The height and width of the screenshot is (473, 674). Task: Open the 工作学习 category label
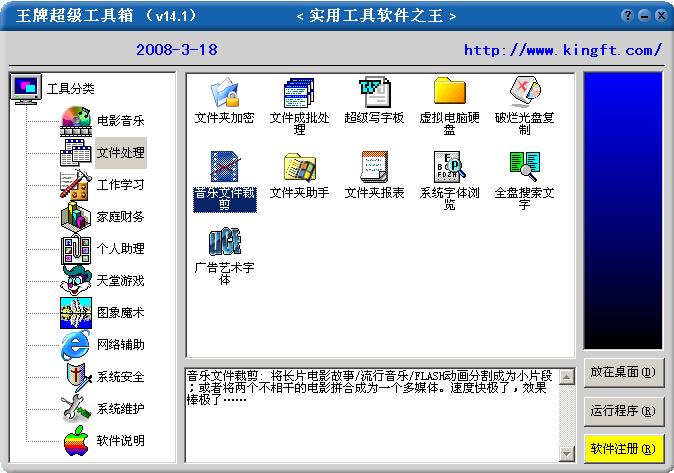pyautogui.click(x=120, y=185)
